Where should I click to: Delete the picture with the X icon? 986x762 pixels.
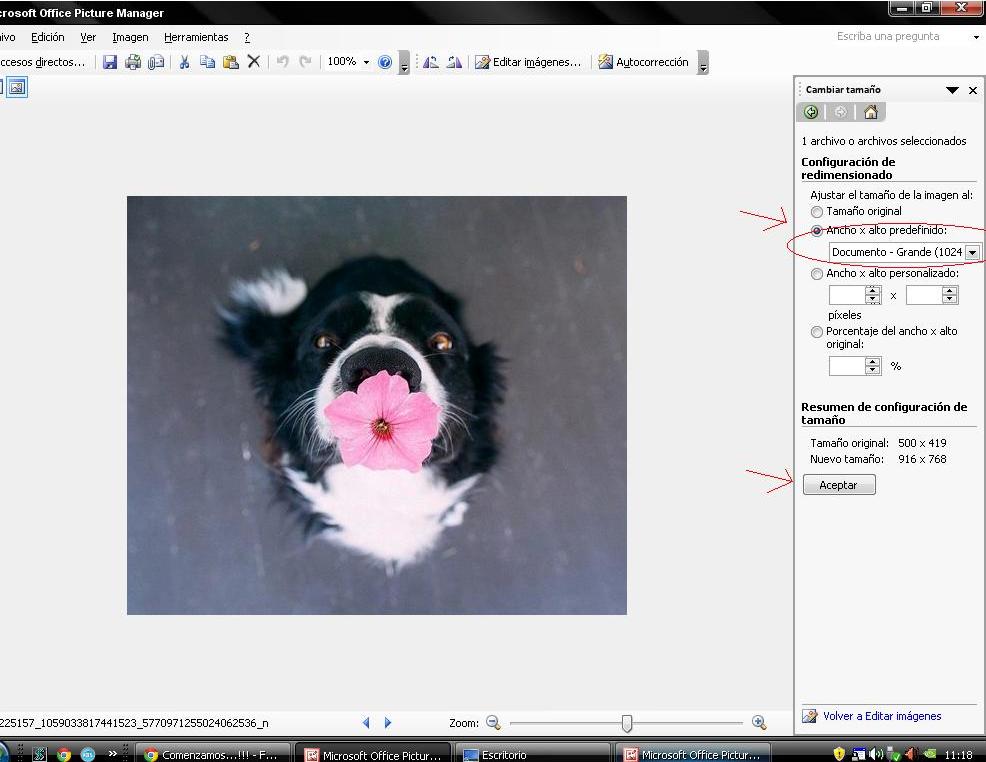point(253,62)
